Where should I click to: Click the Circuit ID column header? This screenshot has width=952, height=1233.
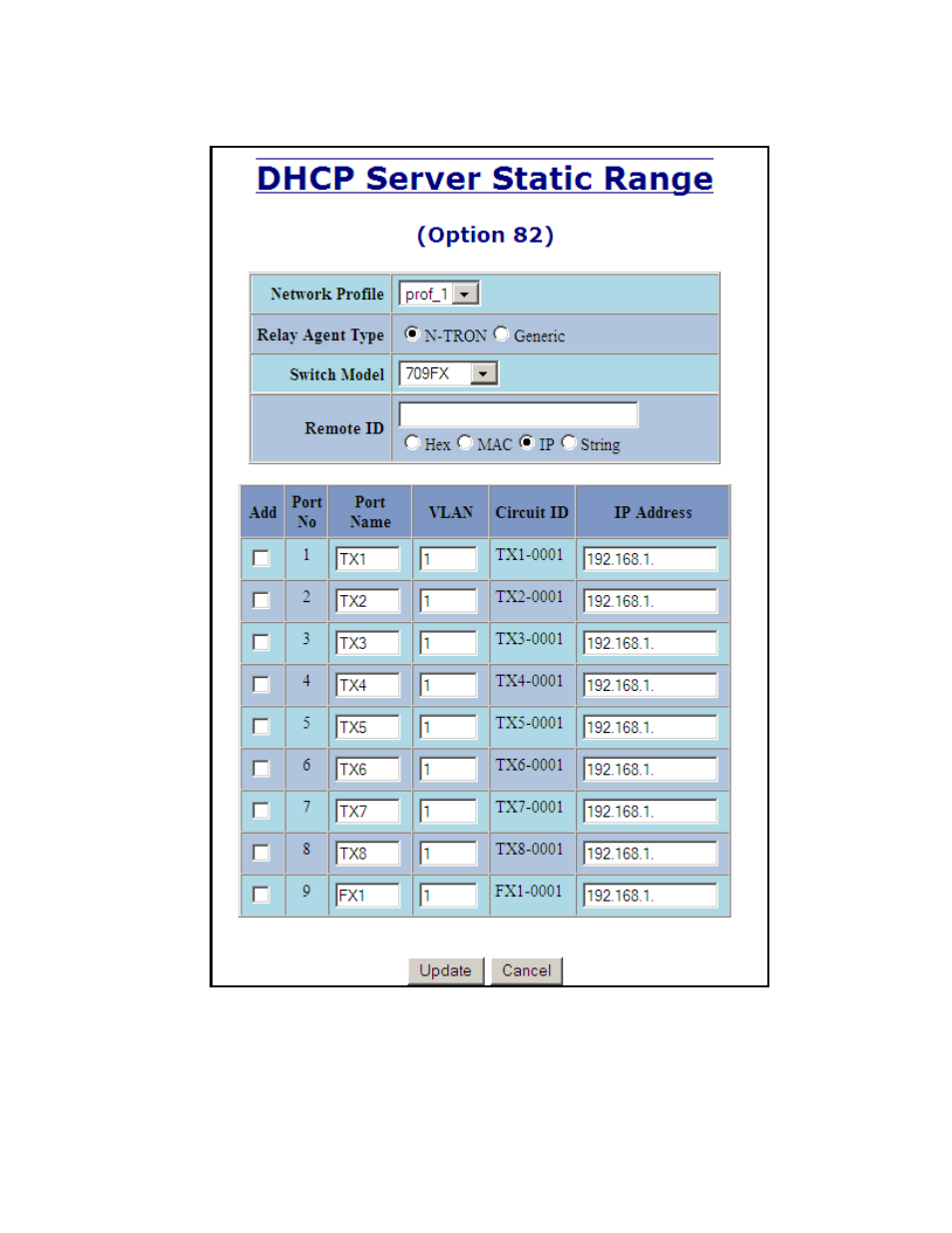(532, 512)
